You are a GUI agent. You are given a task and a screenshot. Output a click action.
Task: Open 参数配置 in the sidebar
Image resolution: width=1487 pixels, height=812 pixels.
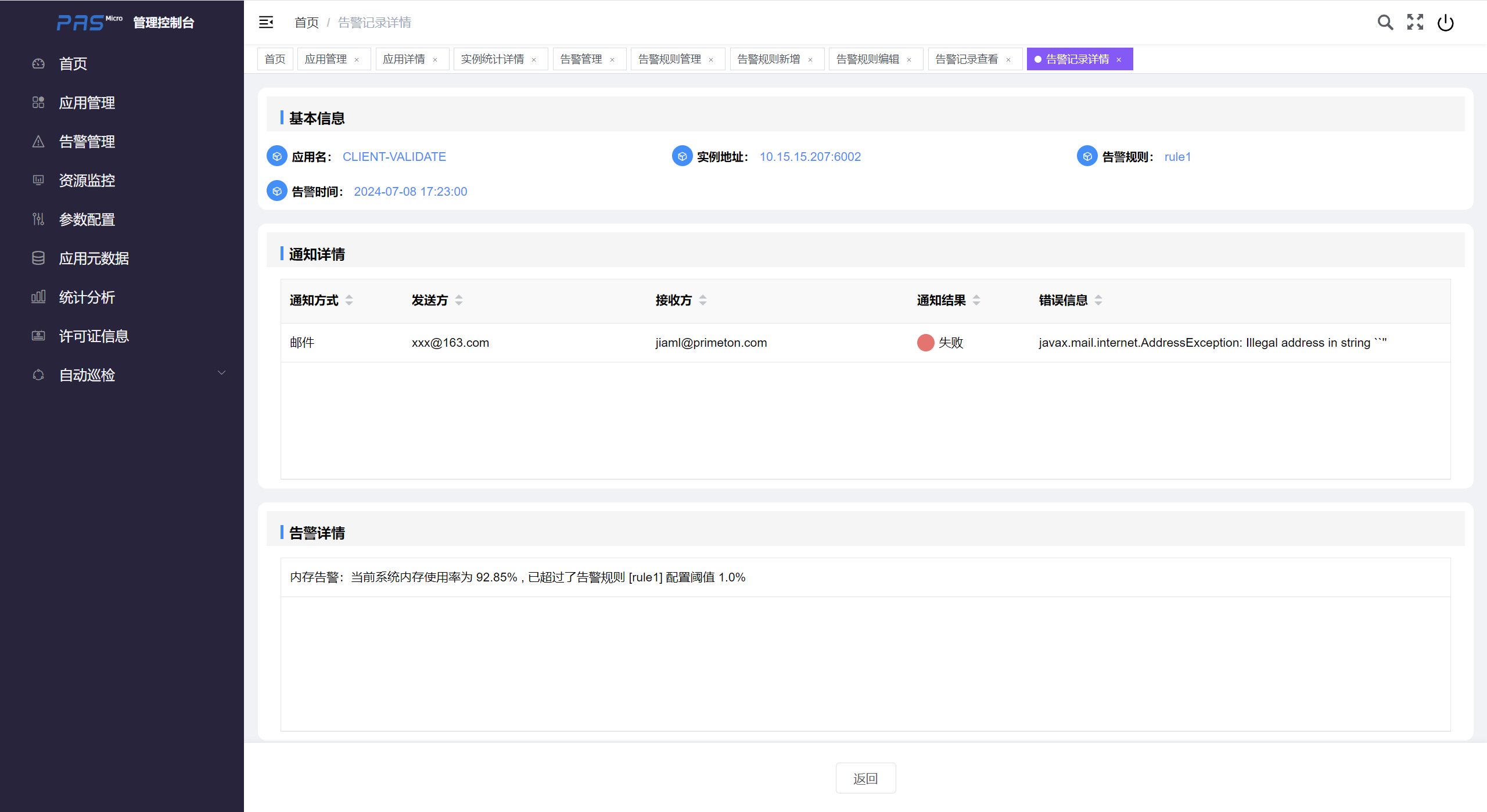(x=87, y=220)
